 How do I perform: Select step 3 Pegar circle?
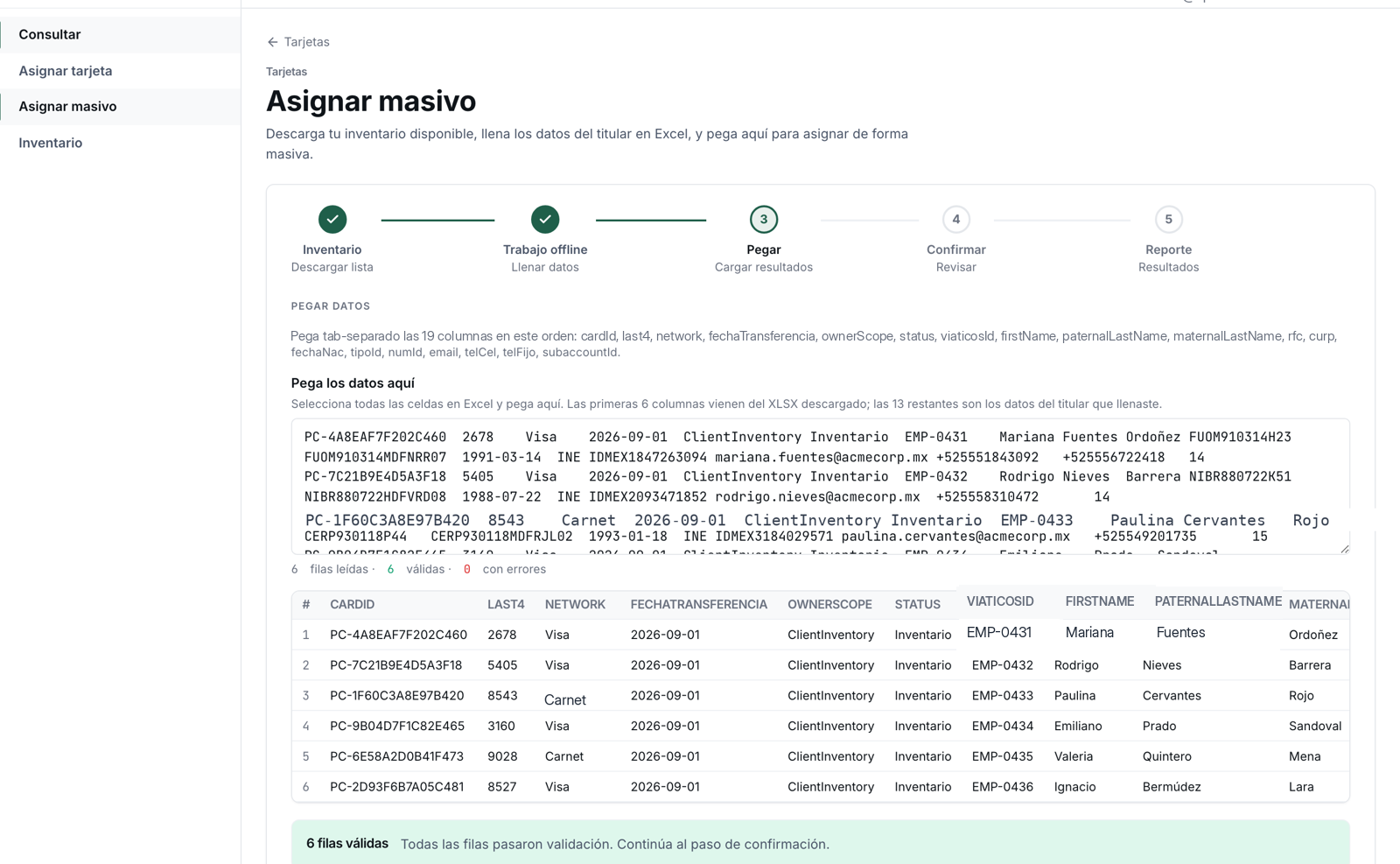coord(764,219)
